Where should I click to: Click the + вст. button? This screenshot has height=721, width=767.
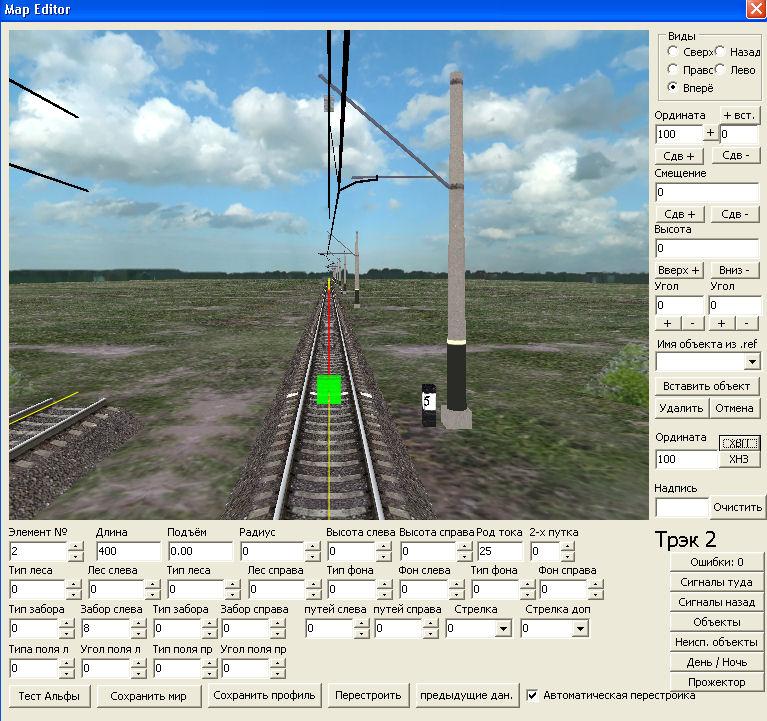click(740, 115)
